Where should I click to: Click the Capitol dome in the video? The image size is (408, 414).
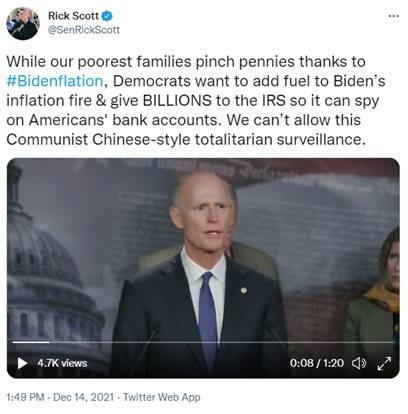point(50,267)
